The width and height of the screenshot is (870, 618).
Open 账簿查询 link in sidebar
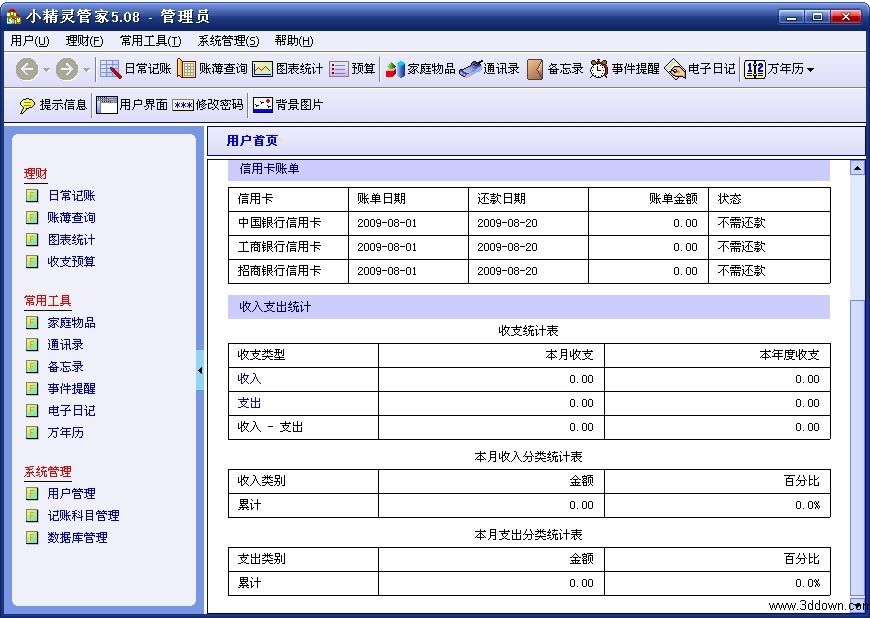[72, 217]
